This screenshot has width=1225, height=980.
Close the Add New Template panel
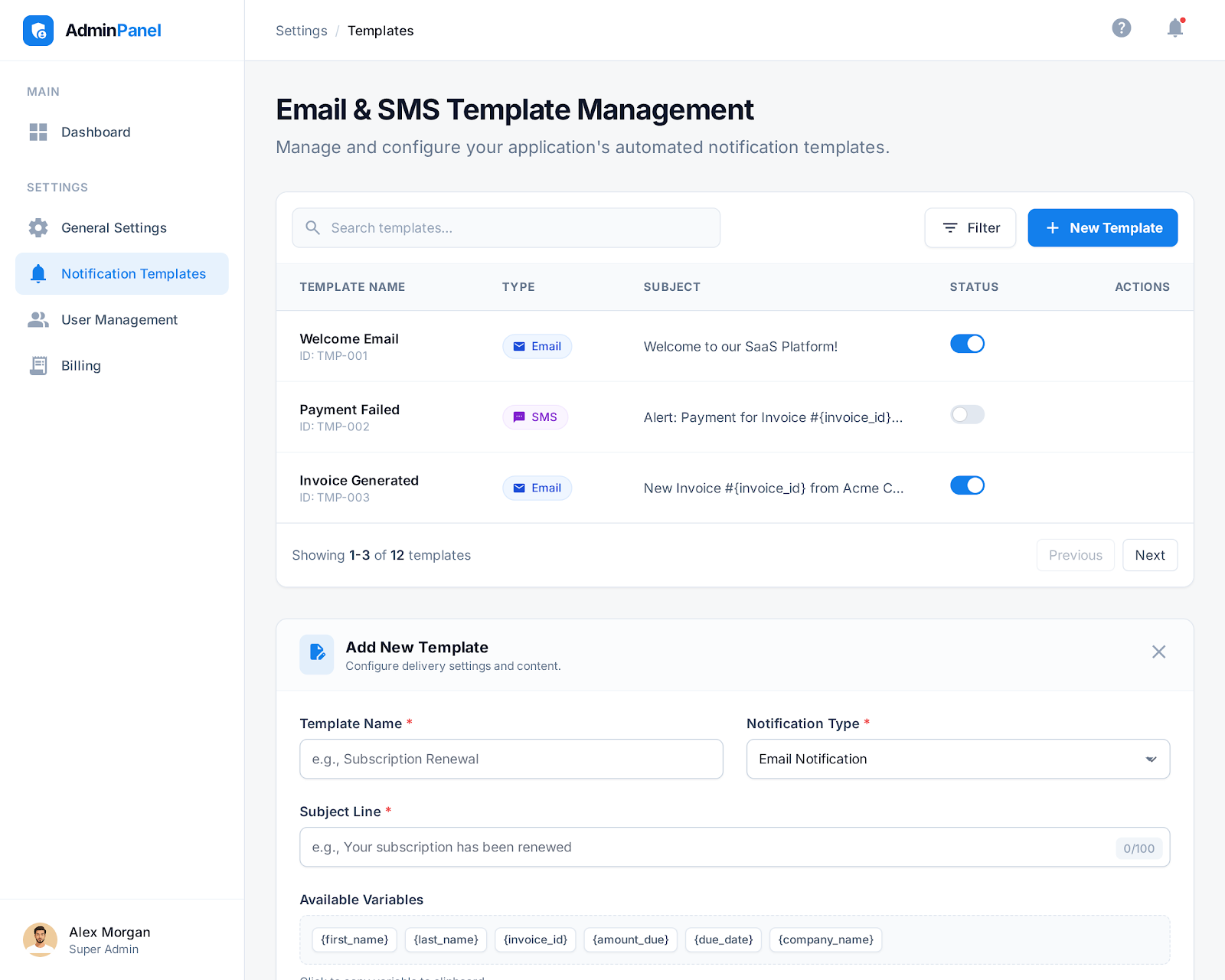(1158, 652)
